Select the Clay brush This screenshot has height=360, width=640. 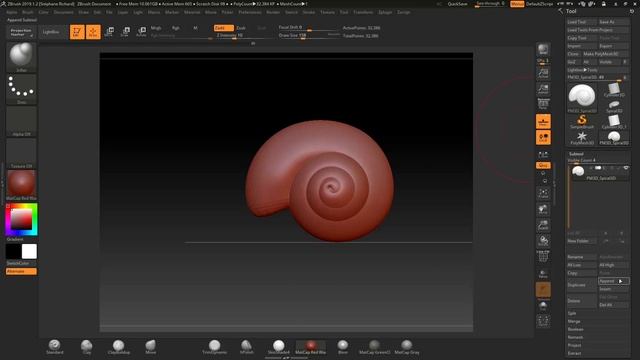point(87,347)
